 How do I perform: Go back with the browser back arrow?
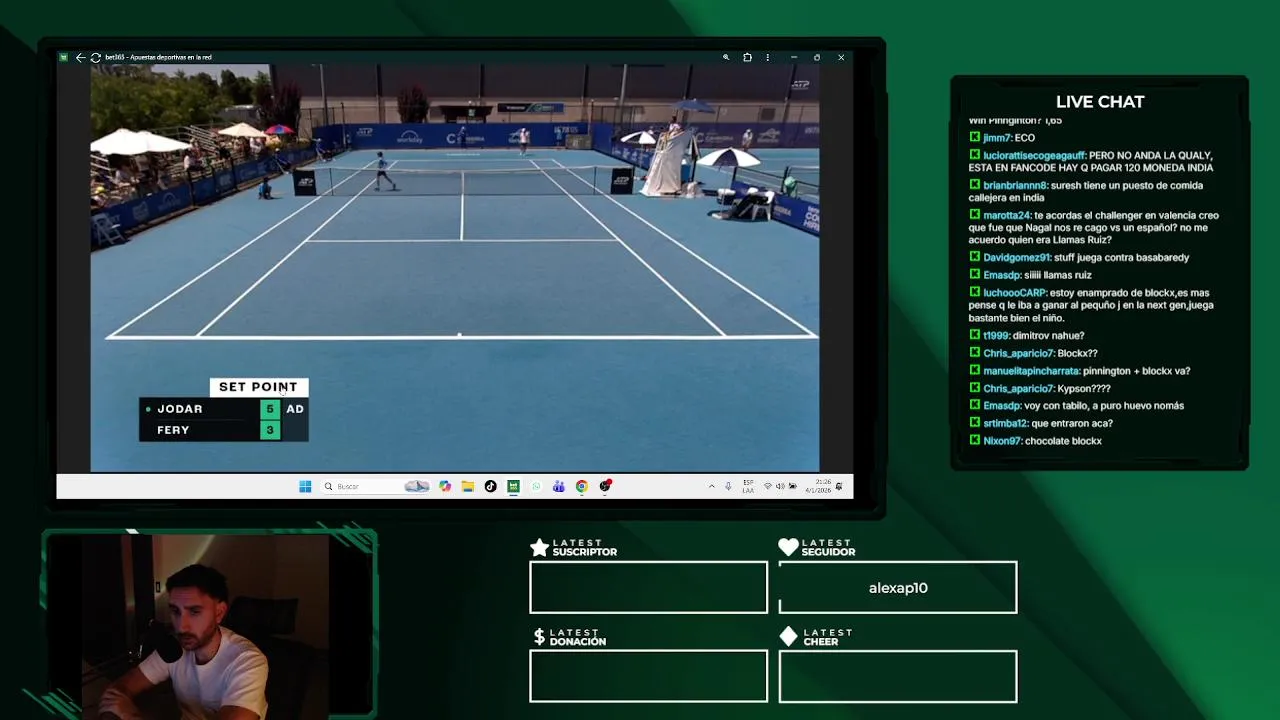81,57
